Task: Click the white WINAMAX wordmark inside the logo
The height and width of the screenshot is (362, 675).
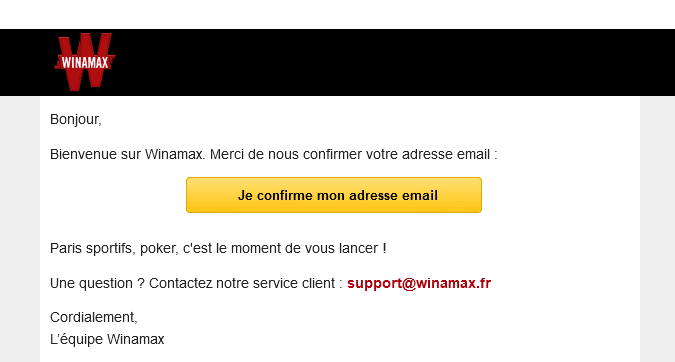Action: tap(85, 63)
